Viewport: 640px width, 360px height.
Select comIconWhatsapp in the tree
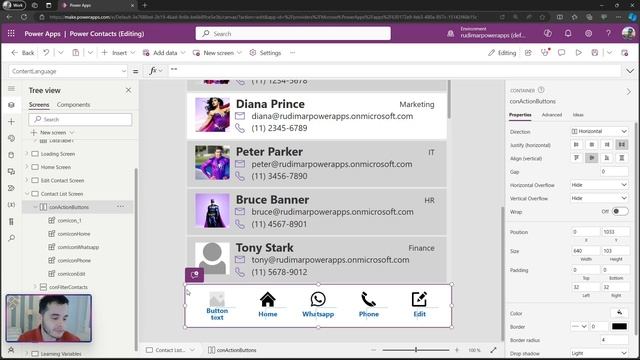pyautogui.click(x=78, y=247)
